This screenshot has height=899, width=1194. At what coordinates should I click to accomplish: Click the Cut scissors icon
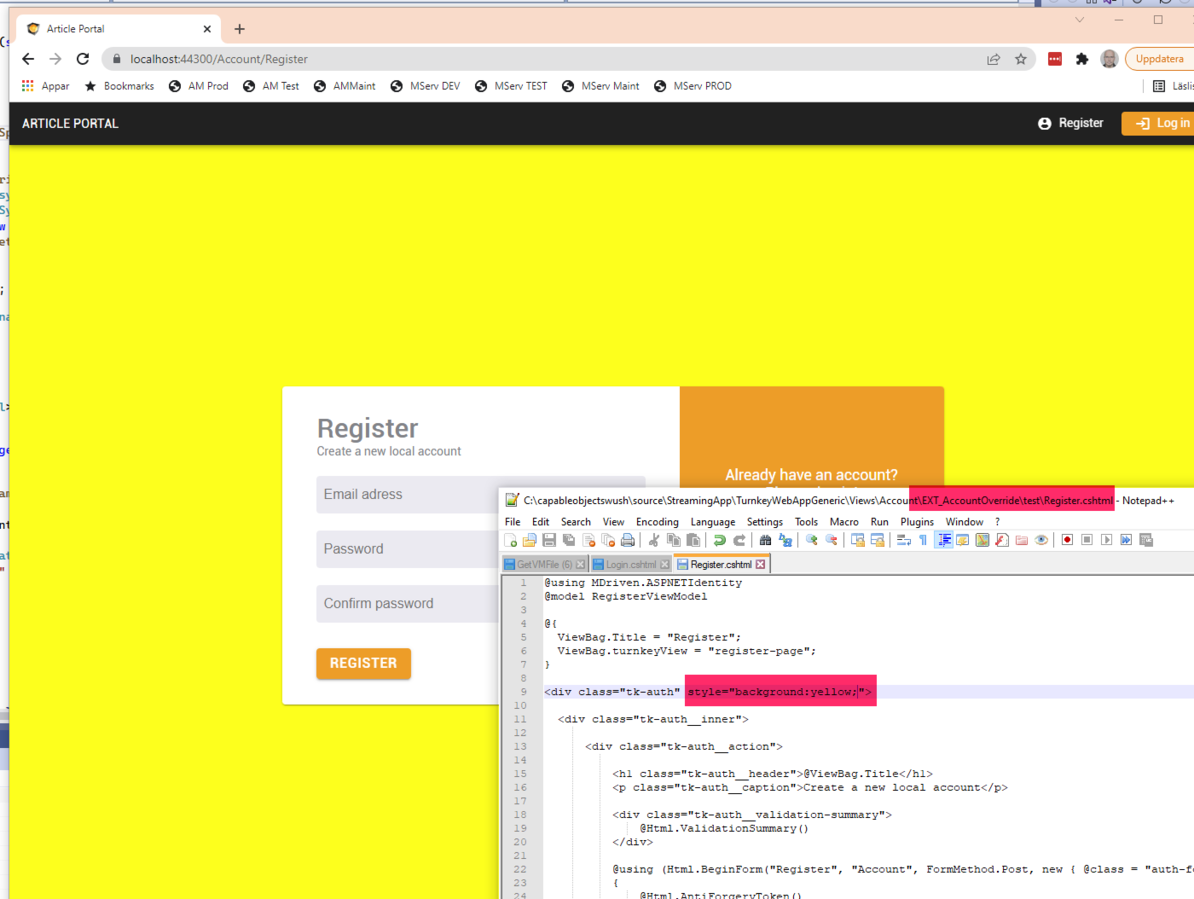[653, 540]
